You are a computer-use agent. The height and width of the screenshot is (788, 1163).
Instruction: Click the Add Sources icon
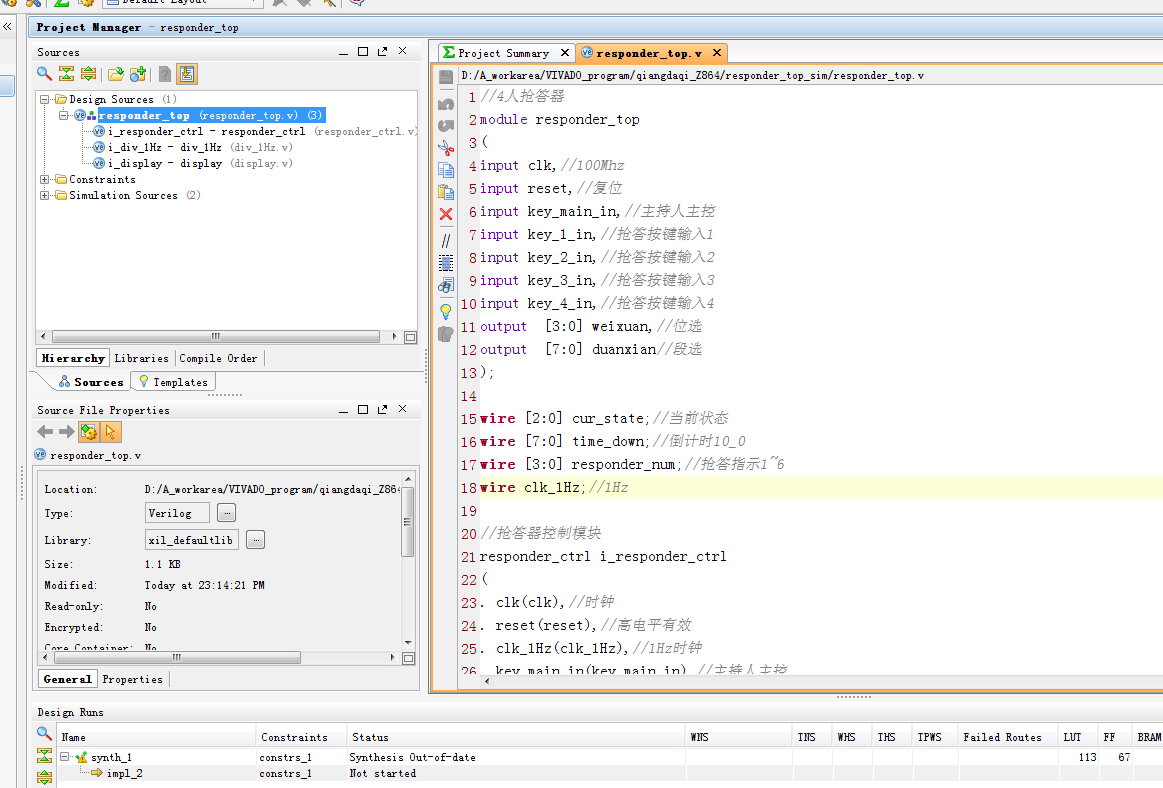(138, 73)
